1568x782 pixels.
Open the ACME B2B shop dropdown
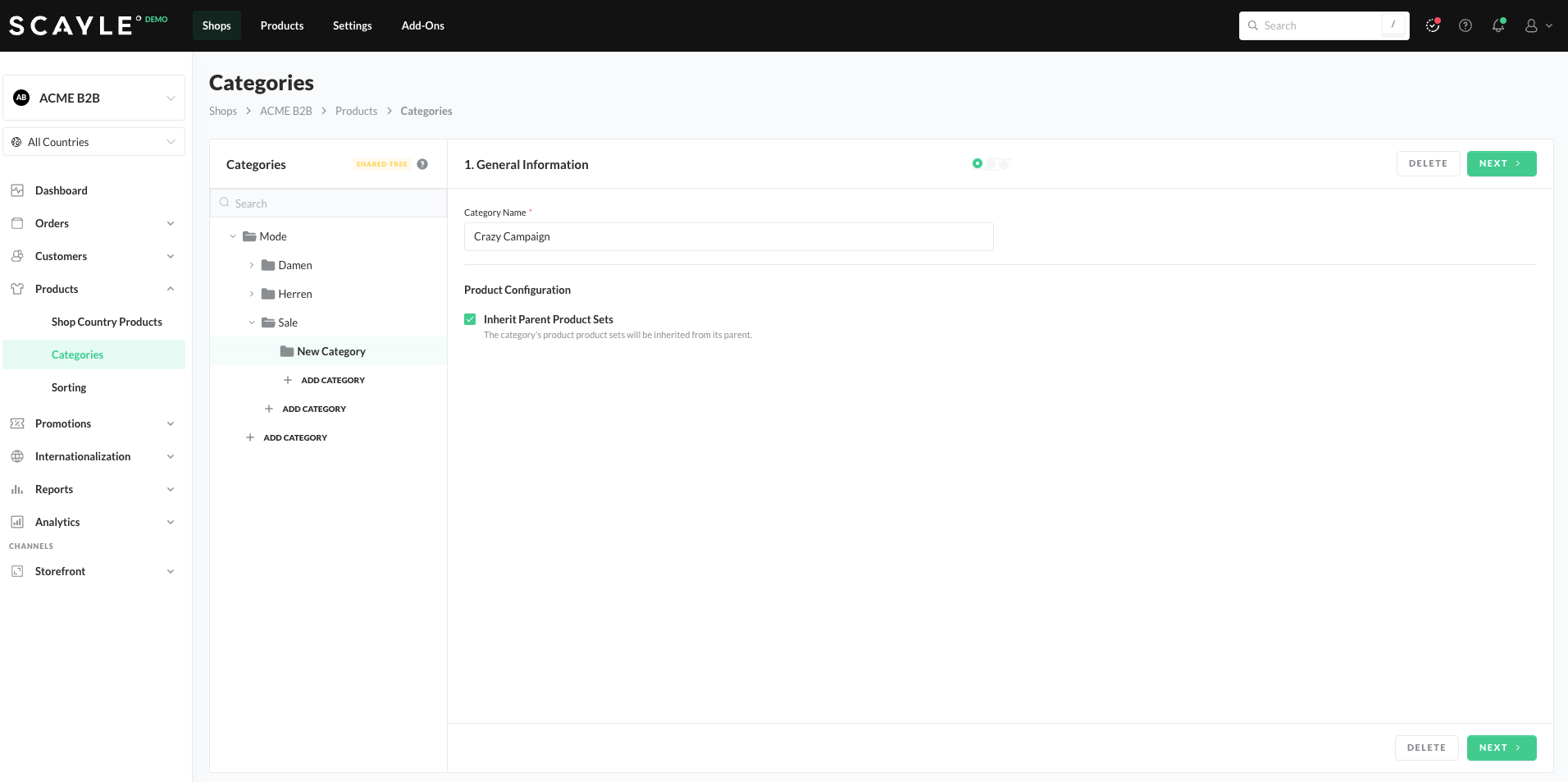[94, 98]
